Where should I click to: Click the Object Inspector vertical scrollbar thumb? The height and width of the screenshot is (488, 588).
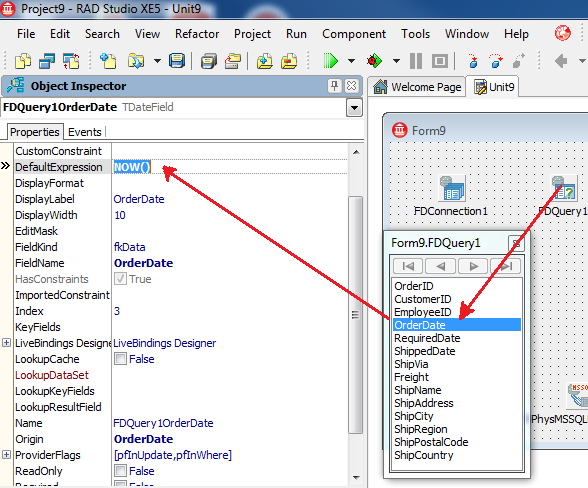356,314
